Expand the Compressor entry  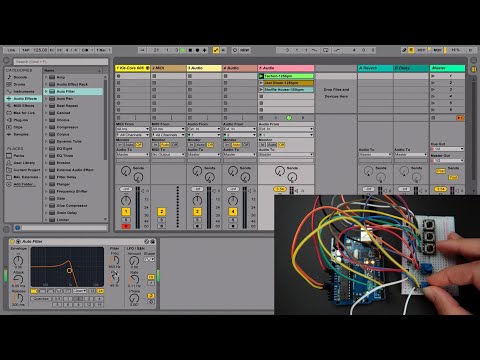(x=46, y=127)
